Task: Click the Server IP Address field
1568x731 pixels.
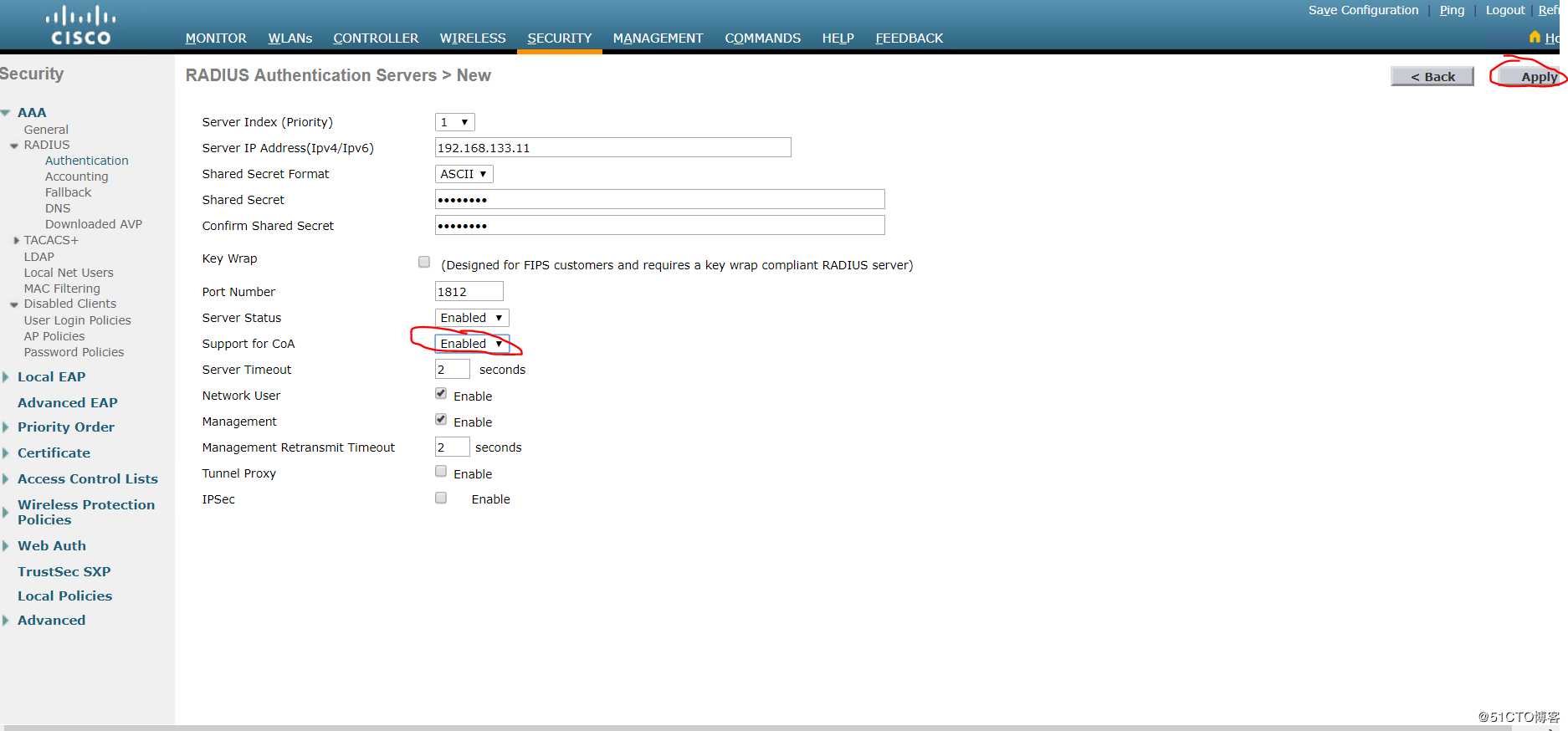Action: pyautogui.click(x=612, y=148)
